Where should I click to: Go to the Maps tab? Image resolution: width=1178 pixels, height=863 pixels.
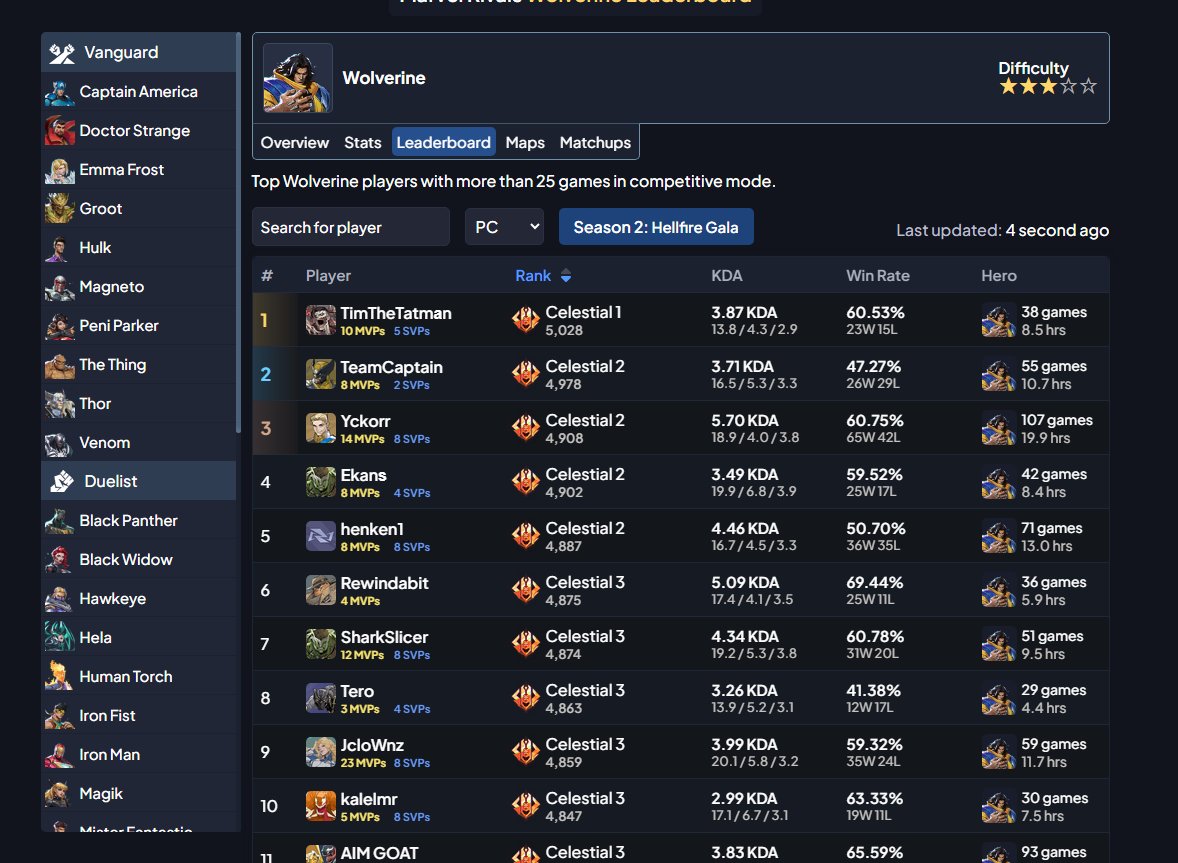coord(525,143)
